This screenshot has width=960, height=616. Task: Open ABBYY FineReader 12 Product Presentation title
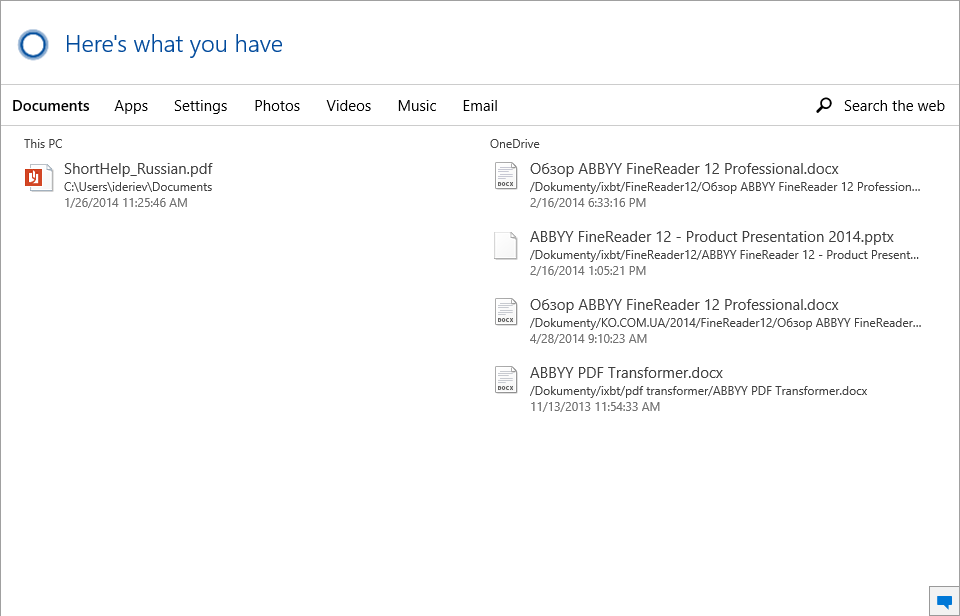pos(711,237)
